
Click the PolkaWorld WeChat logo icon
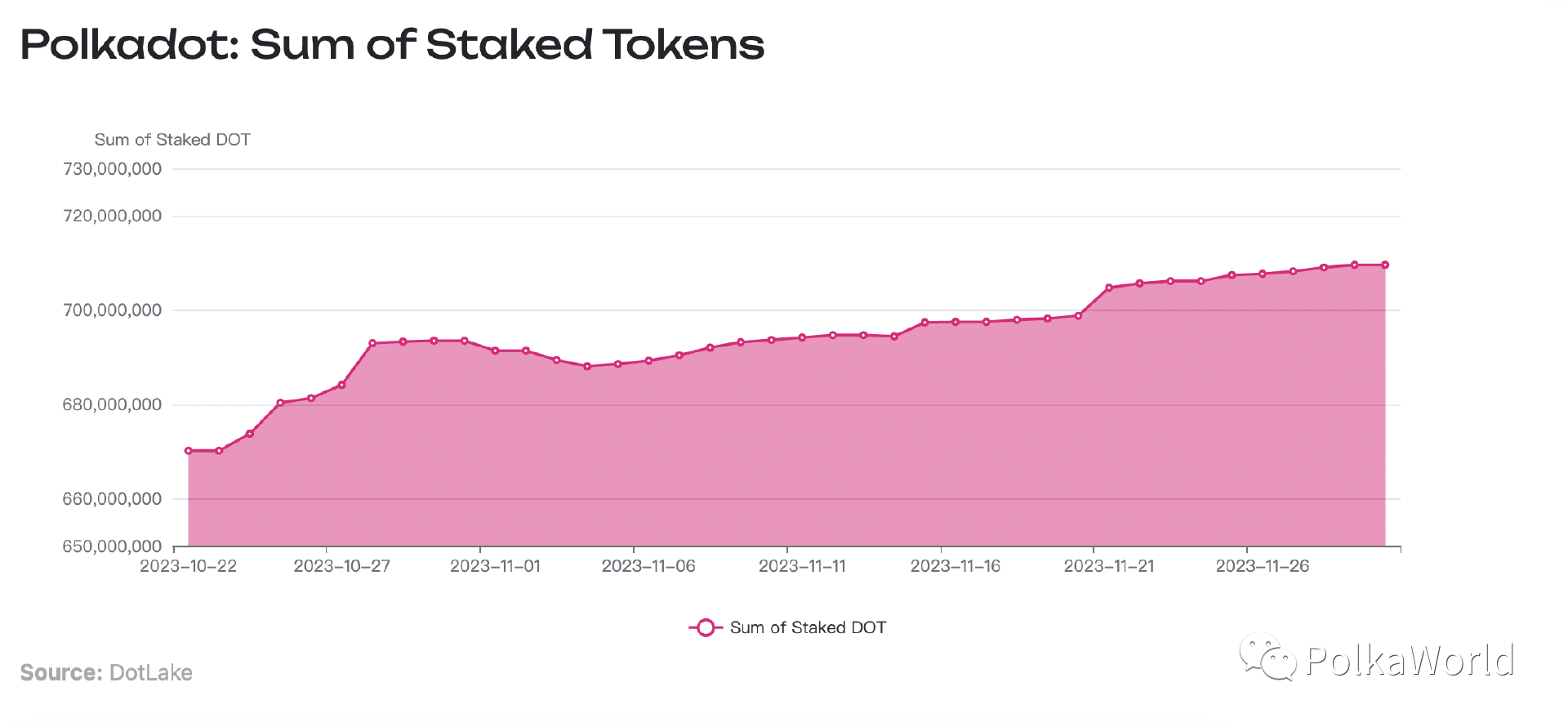click(1268, 658)
